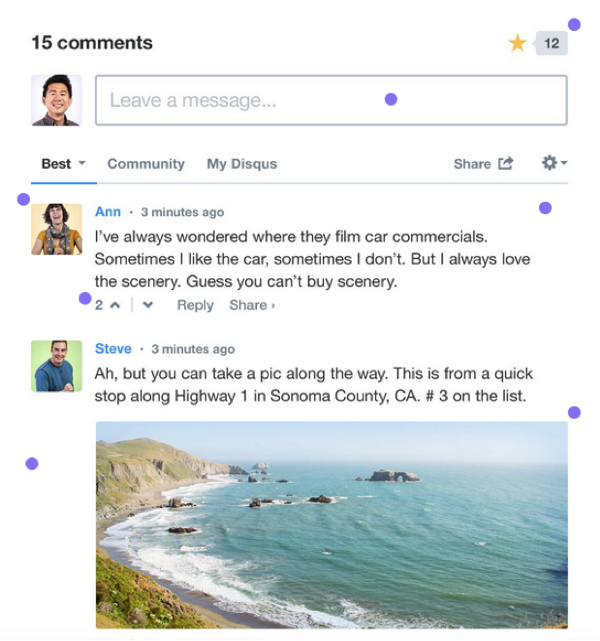600x641 pixels.
Task: Click the gold star recommend icon
Action: click(x=517, y=43)
